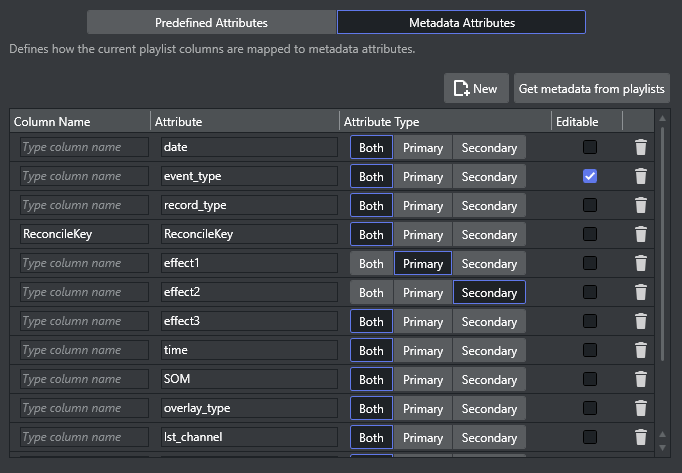Check Editable box for ReconcileKey row
The height and width of the screenshot is (473, 682).
(x=590, y=235)
